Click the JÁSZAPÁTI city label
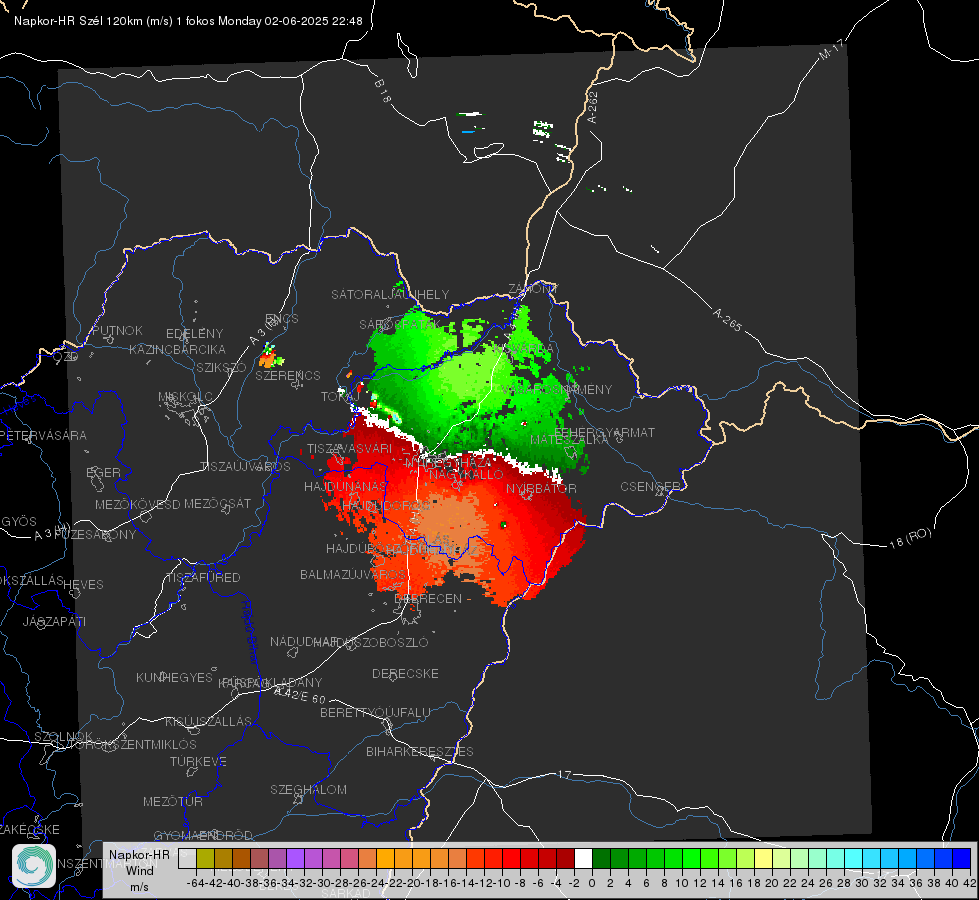979x900 pixels. [x=54, y=621]
